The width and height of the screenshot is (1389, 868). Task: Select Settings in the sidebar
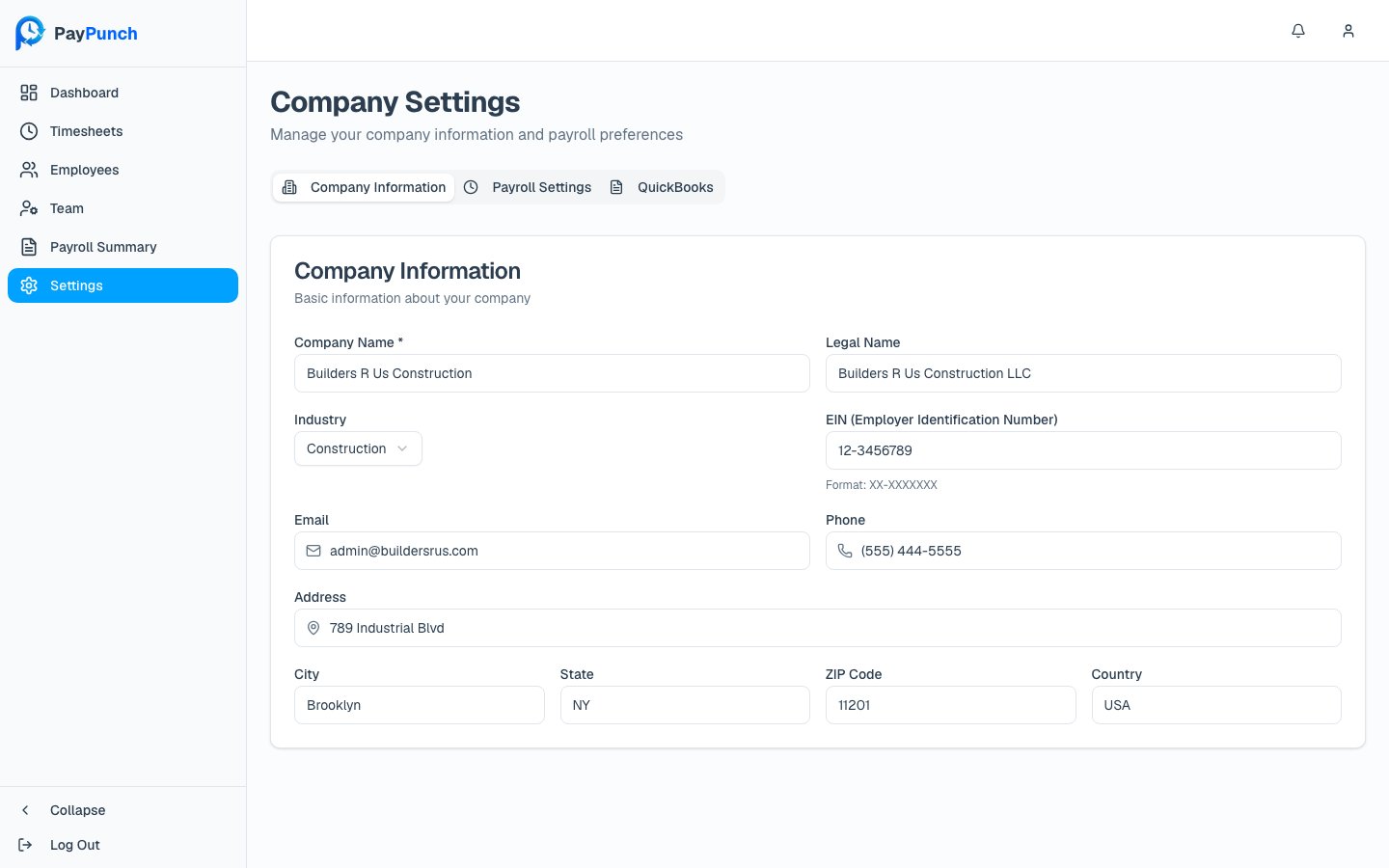click(123, 285)
